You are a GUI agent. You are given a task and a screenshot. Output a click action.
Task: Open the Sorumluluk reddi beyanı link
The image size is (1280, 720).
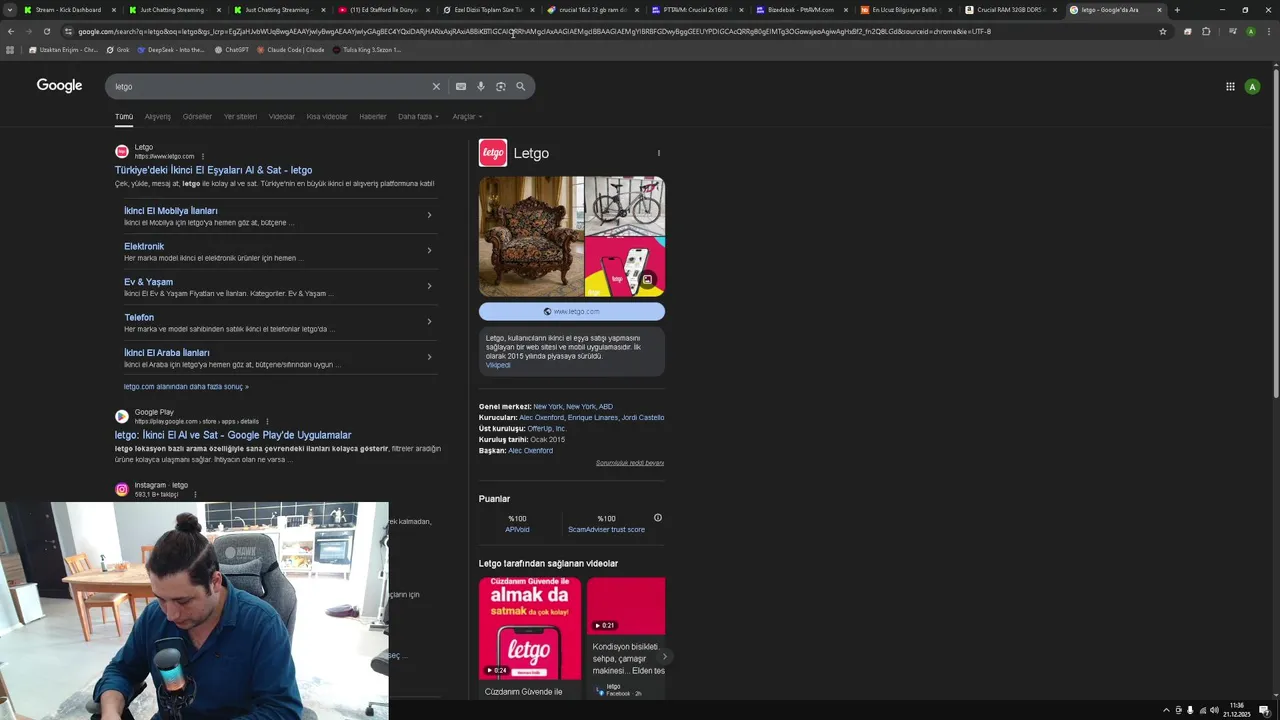[630, 463]
